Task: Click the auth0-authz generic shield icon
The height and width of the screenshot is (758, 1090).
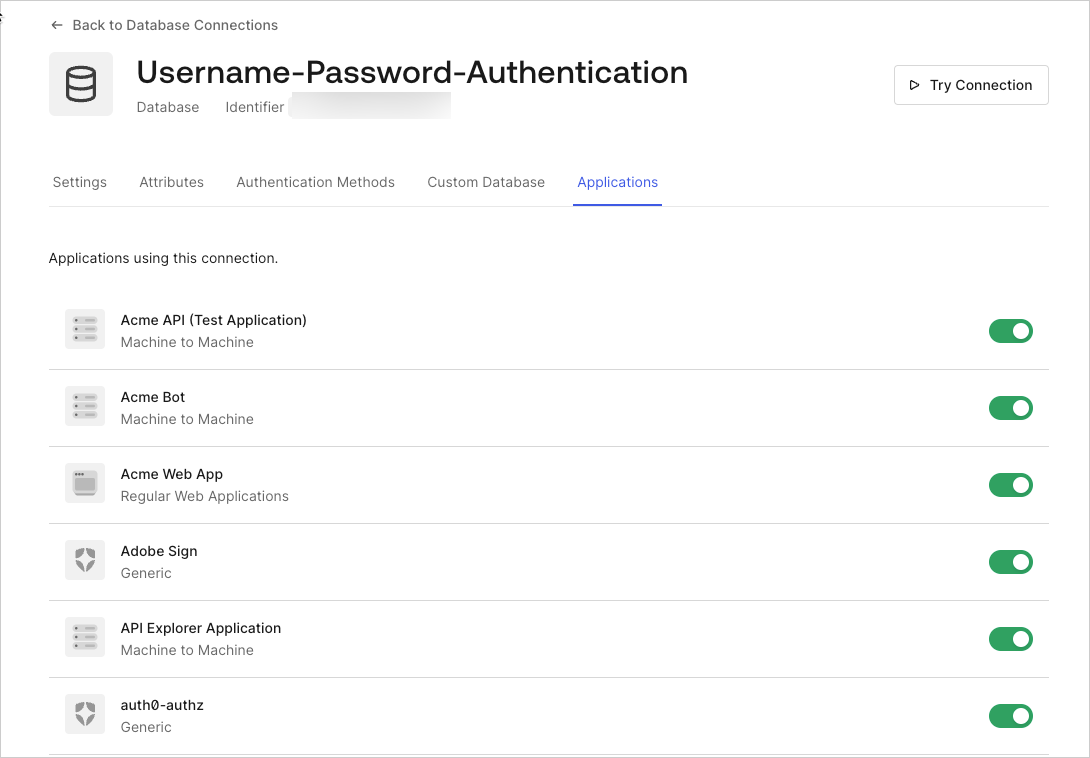Action: (85, 713)
